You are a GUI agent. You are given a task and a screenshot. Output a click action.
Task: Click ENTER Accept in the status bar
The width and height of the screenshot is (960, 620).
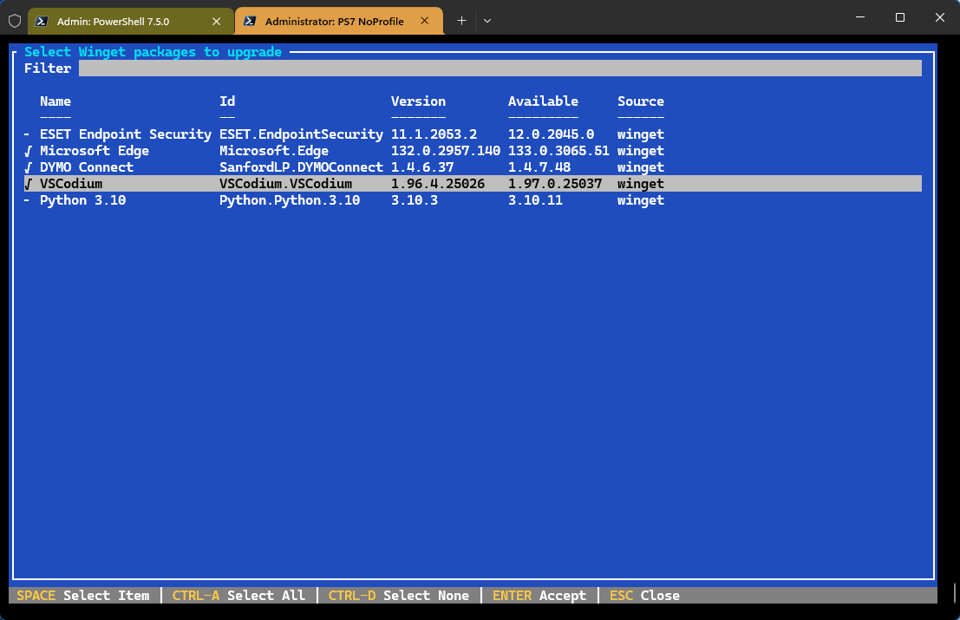click(x=540, y=595)
